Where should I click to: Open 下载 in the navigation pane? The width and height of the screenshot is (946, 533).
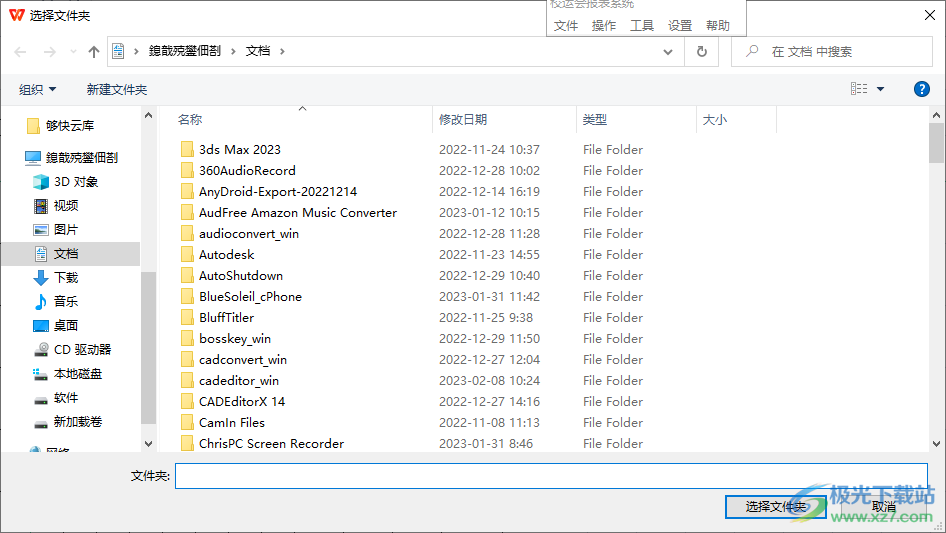[x=66, y=278]
